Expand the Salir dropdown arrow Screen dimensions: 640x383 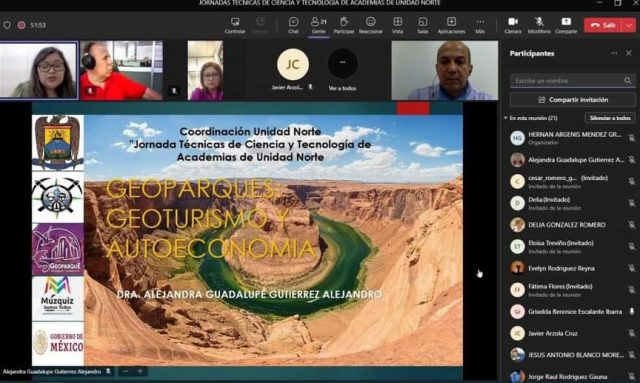point(629,25)
